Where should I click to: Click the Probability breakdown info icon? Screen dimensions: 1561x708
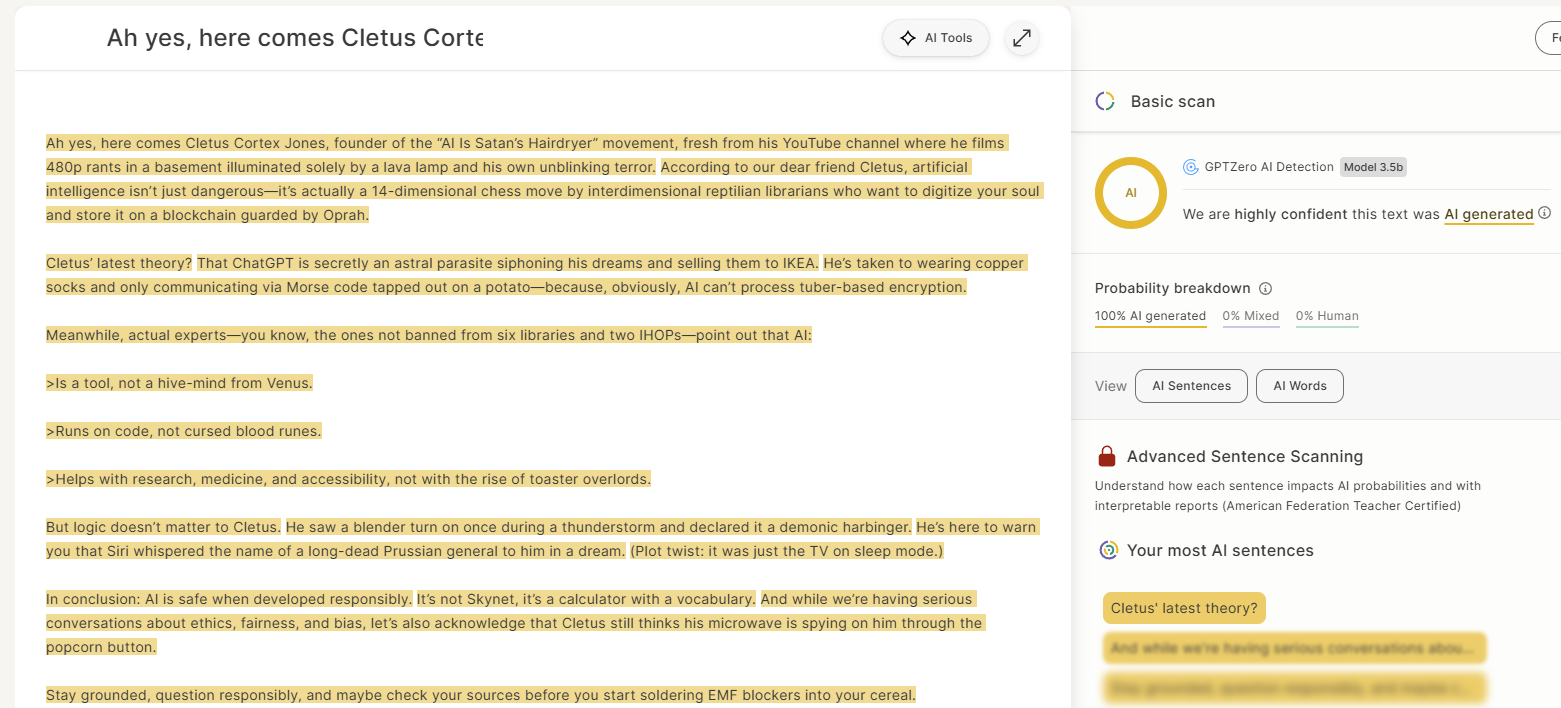click(1265, 288)
